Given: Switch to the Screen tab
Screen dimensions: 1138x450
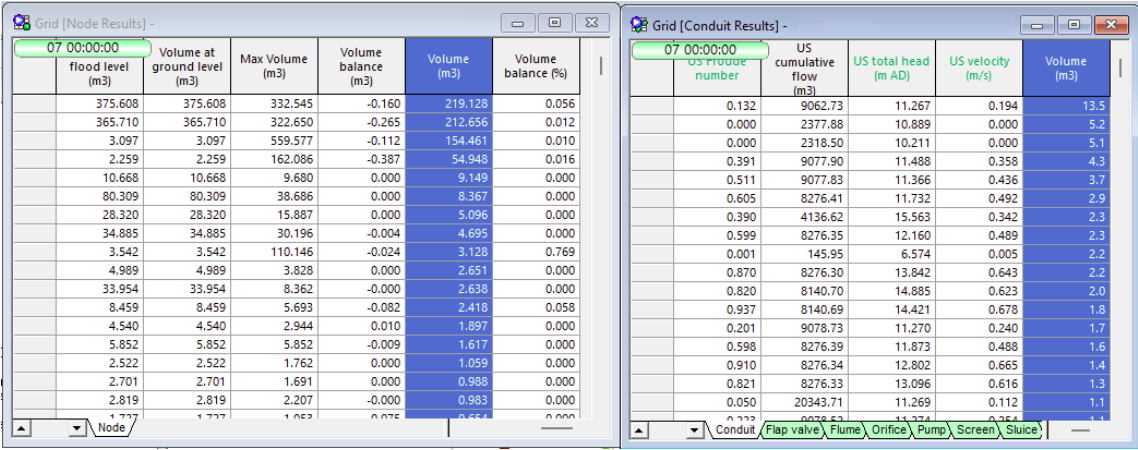Looking at the screenshot, I should point(975,430).
